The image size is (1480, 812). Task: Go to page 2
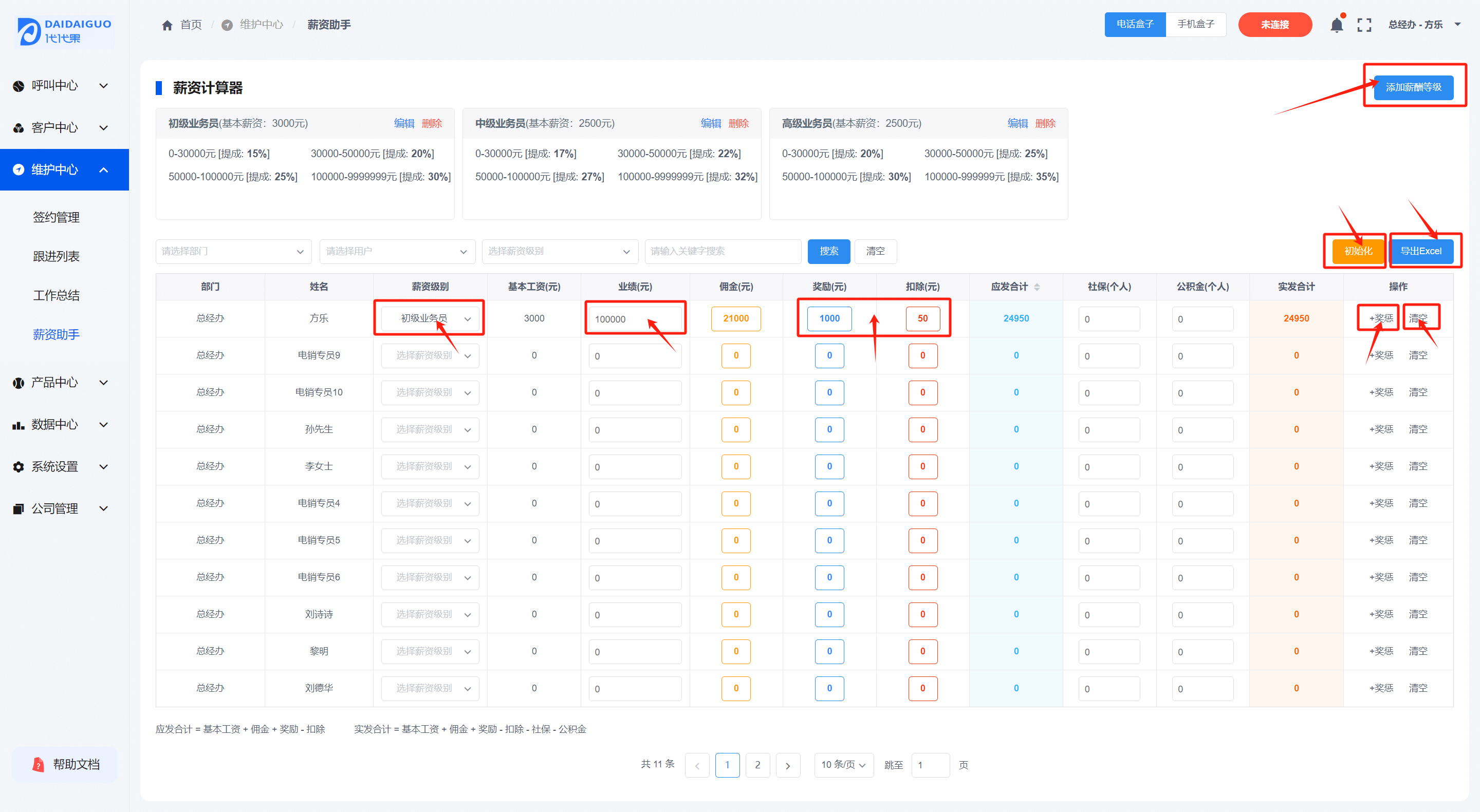tap(757, 765)
